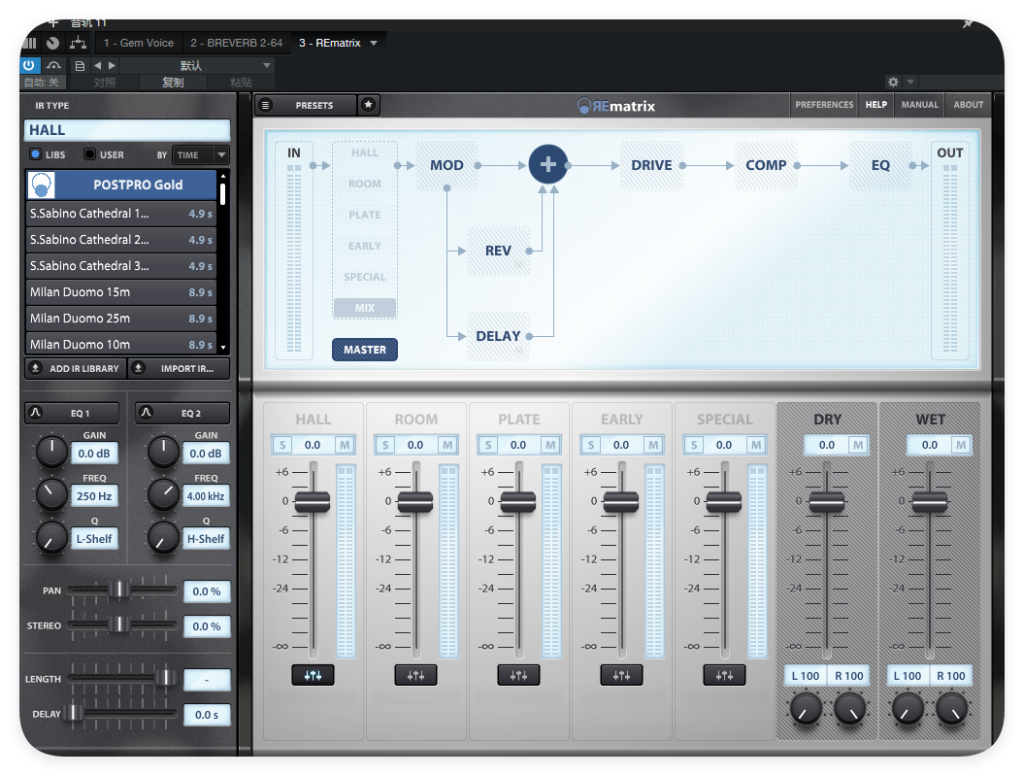Select Milan Duomo 25m impulse response

pyautogui.click(x=121, y=318)
